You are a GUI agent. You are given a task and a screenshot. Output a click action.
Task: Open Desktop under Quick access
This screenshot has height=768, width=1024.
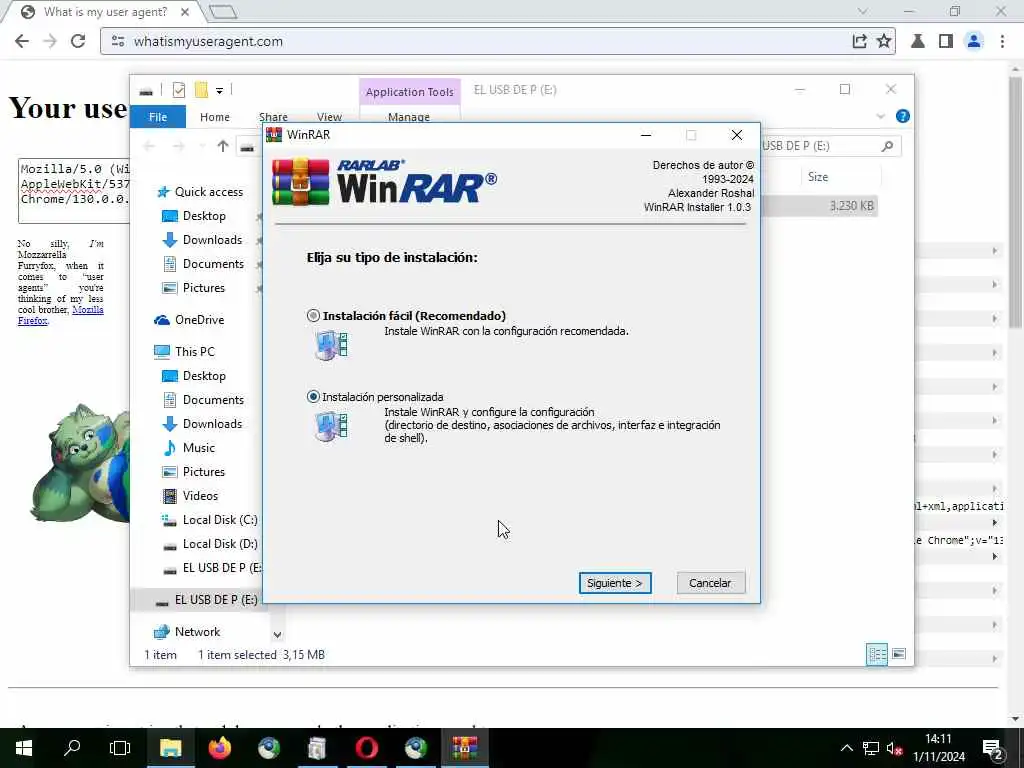point(204,216)
